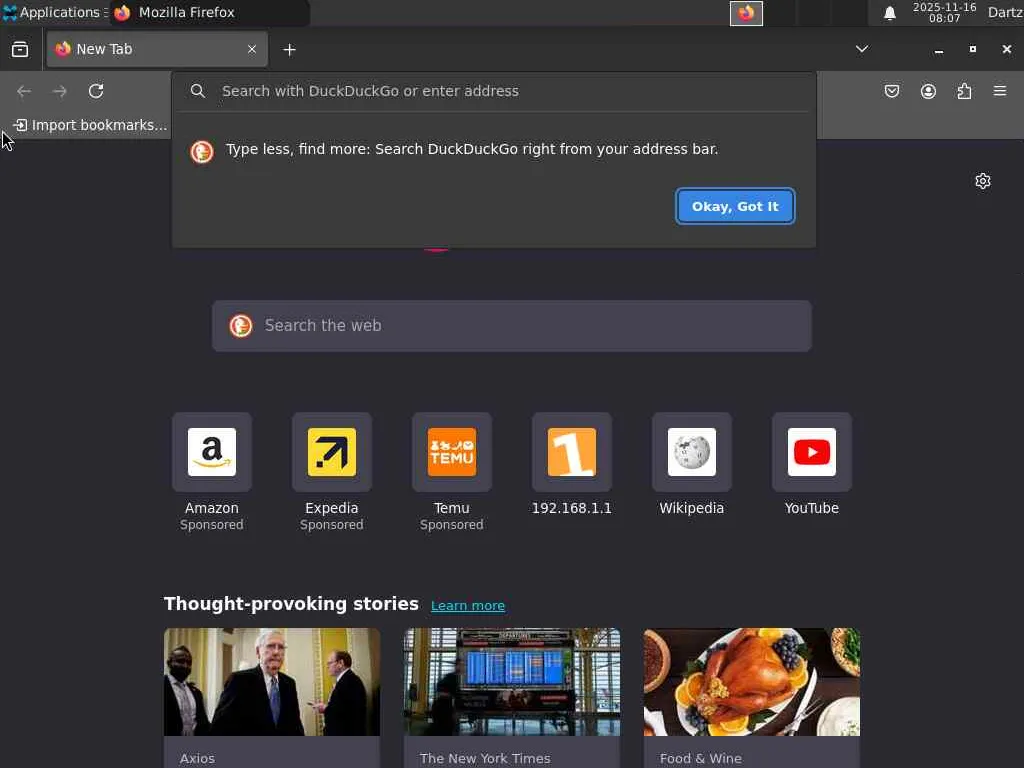Click the Food & Wine source label

[x=701, y=758]
